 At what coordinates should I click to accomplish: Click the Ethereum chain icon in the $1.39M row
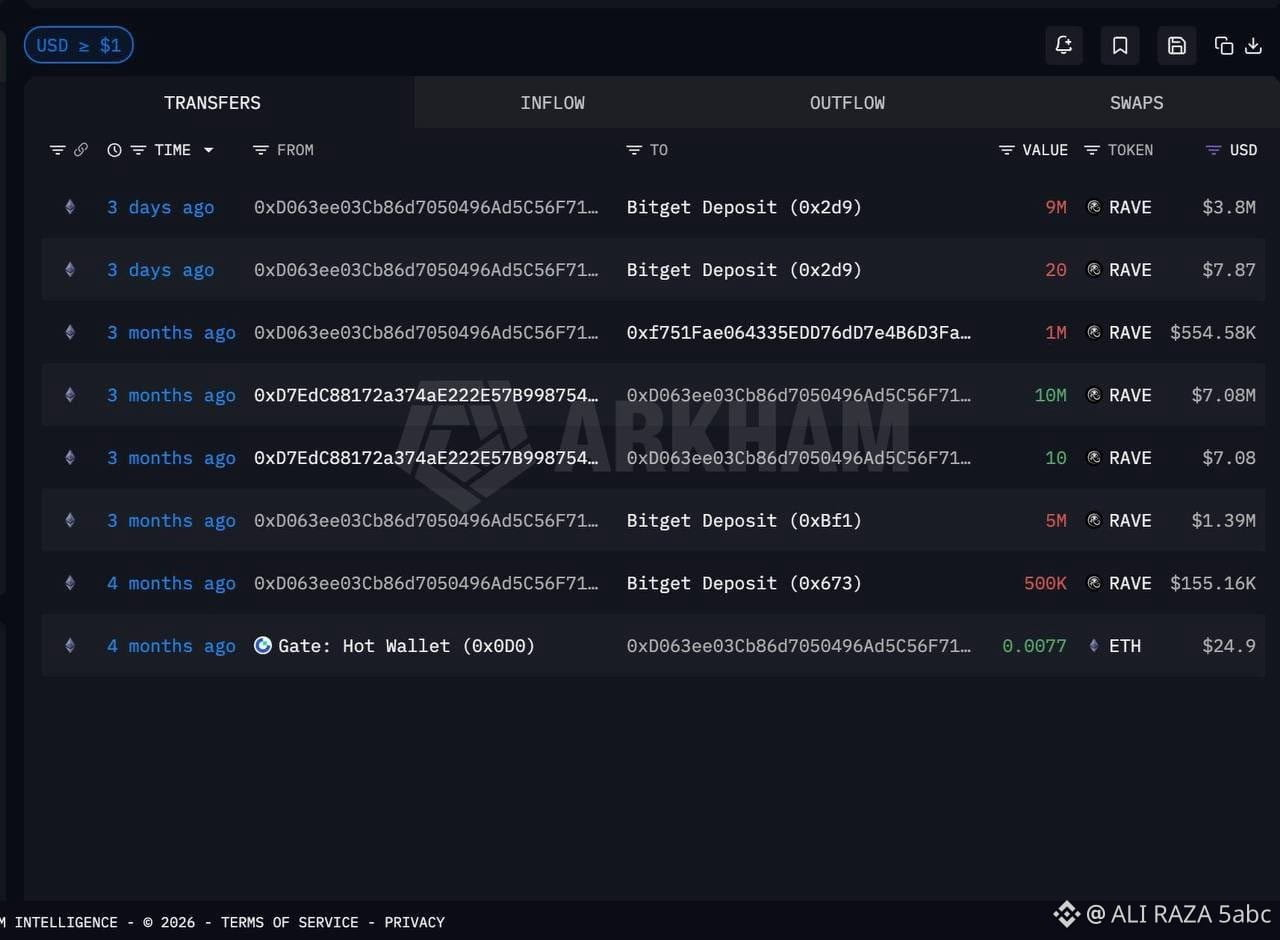[70, 521]
